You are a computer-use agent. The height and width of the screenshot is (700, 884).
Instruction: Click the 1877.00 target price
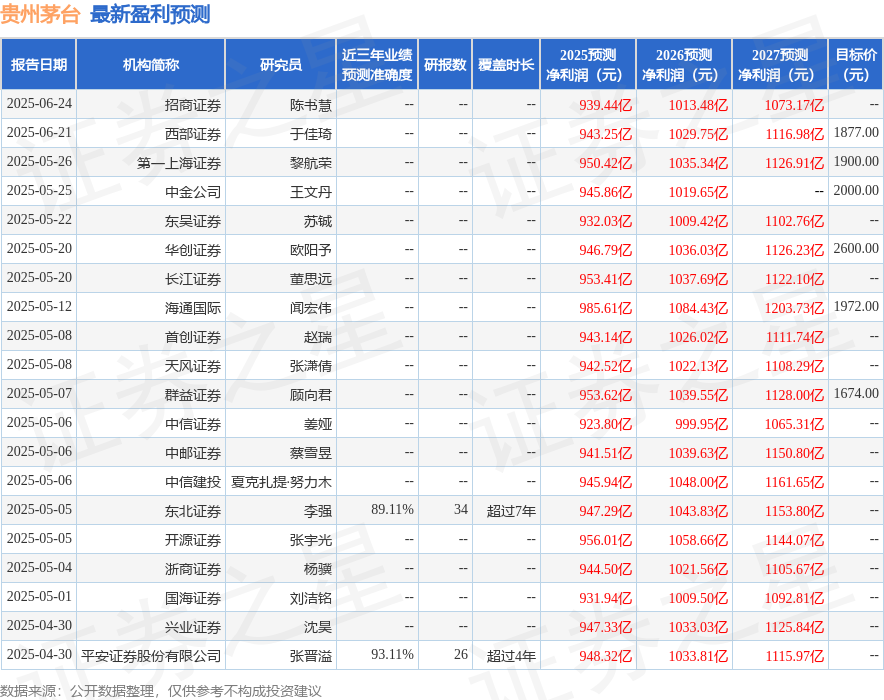856,132
